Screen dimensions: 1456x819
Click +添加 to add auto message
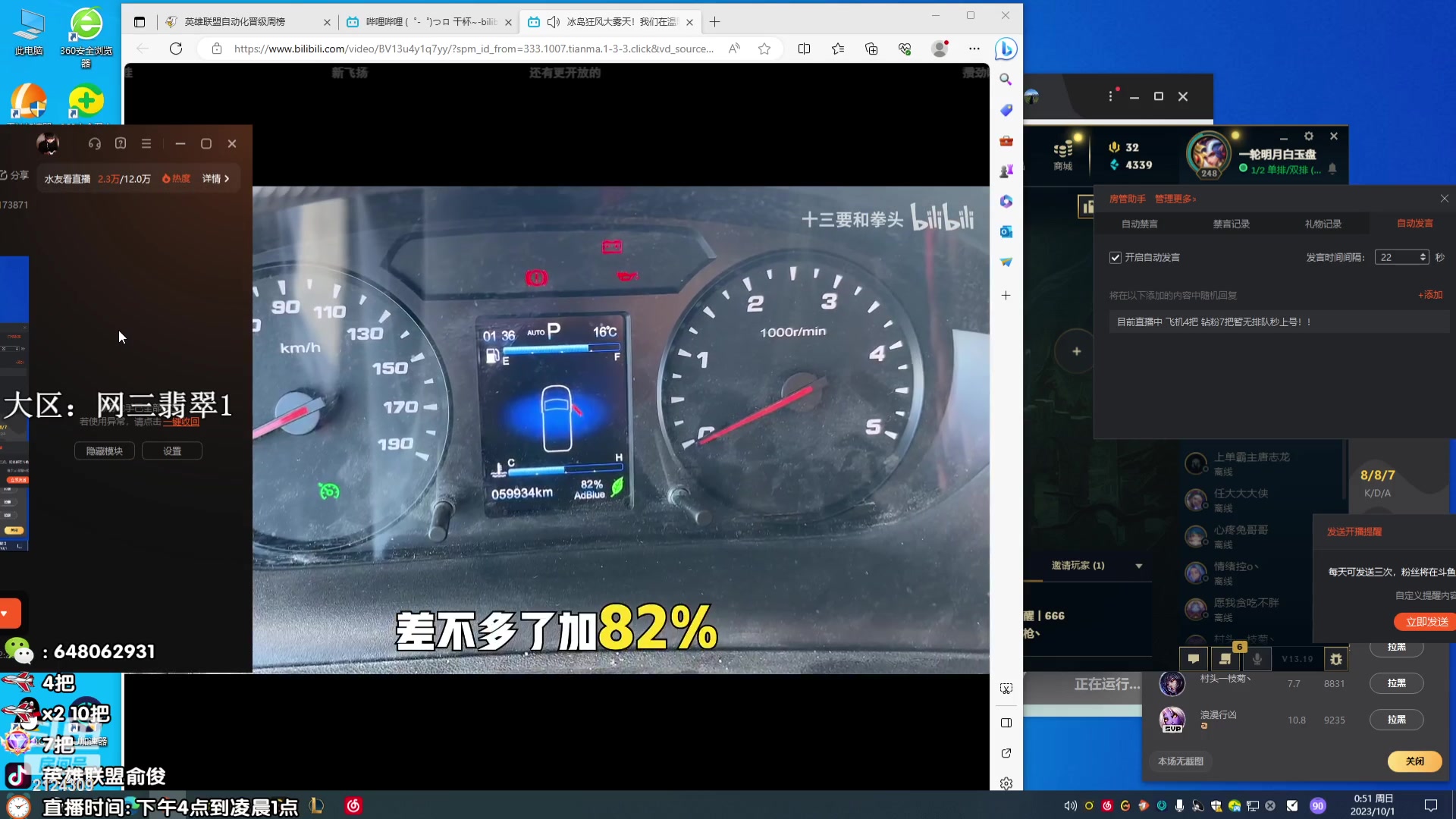click(x=1430, y=295)
